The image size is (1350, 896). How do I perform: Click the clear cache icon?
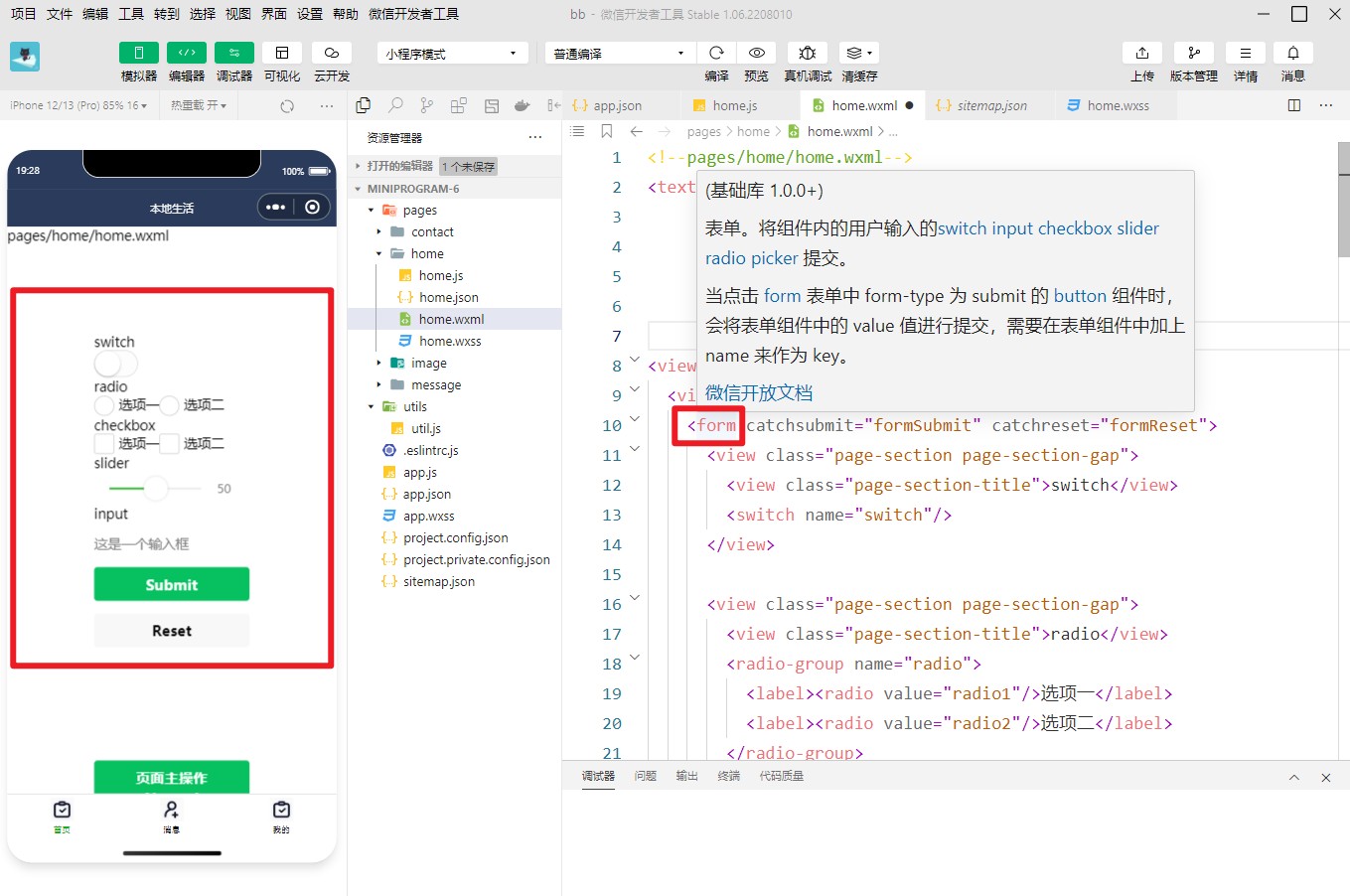click(x=859, y=53)
